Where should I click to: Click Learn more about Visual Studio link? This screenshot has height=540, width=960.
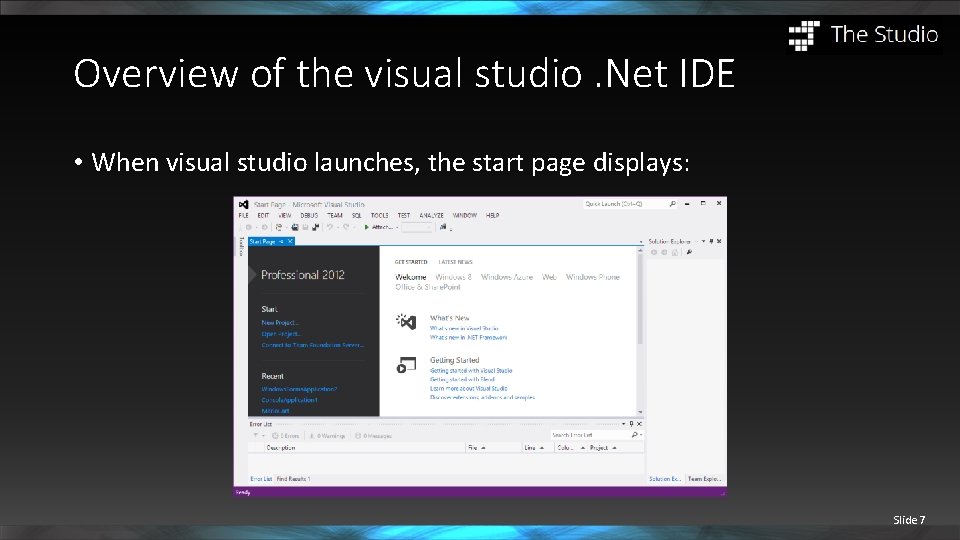pos(468,388)
